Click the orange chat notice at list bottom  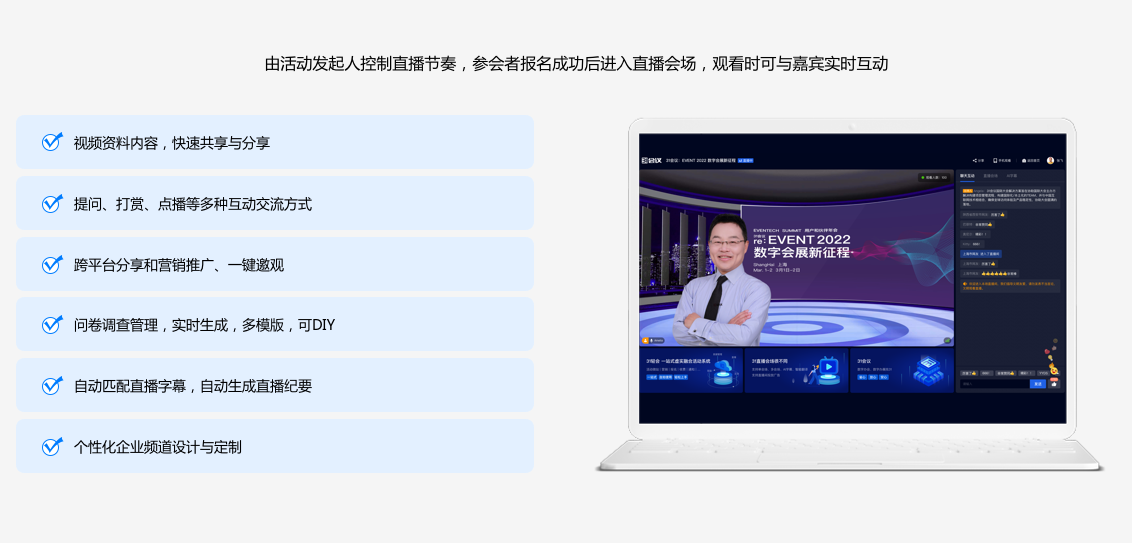(1011, 286)
